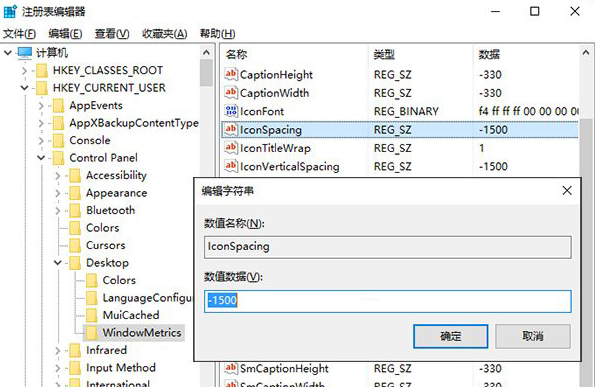Click the 数值名称 field showing IconSpacing
The image size is (595, 387).
[387, 247]
